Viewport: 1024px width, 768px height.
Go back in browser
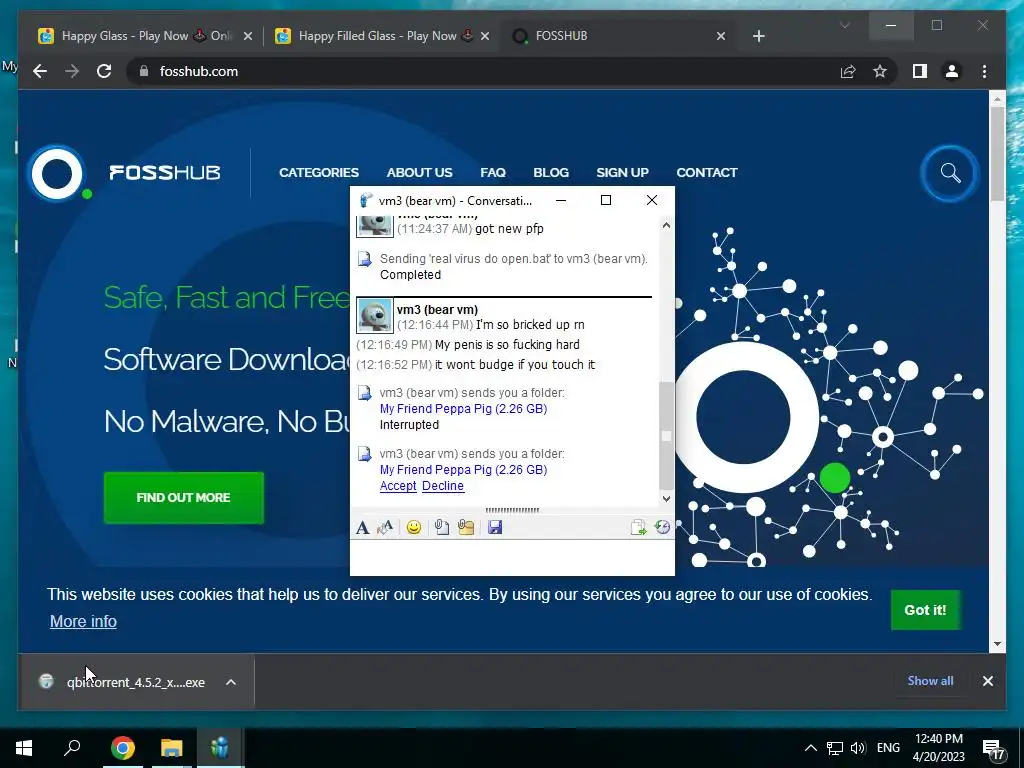[40, 71]
